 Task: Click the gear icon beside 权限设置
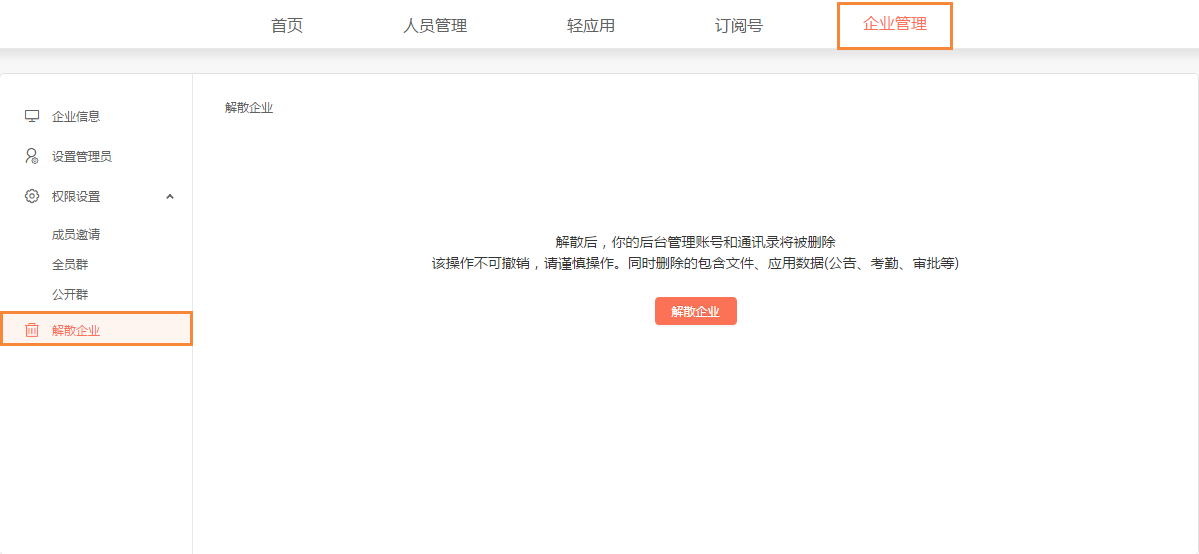pos(32,196)
